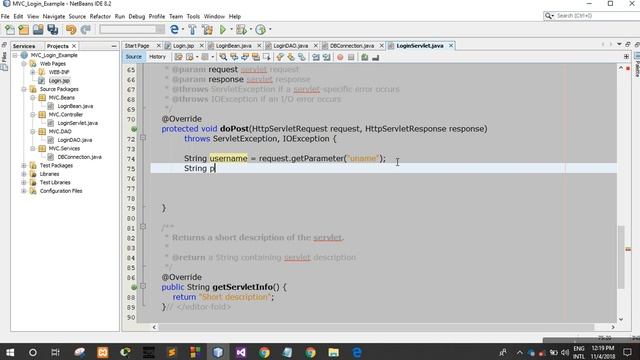
Task: Click the Last Edit icon in editor toolbar
Action: 179,57
